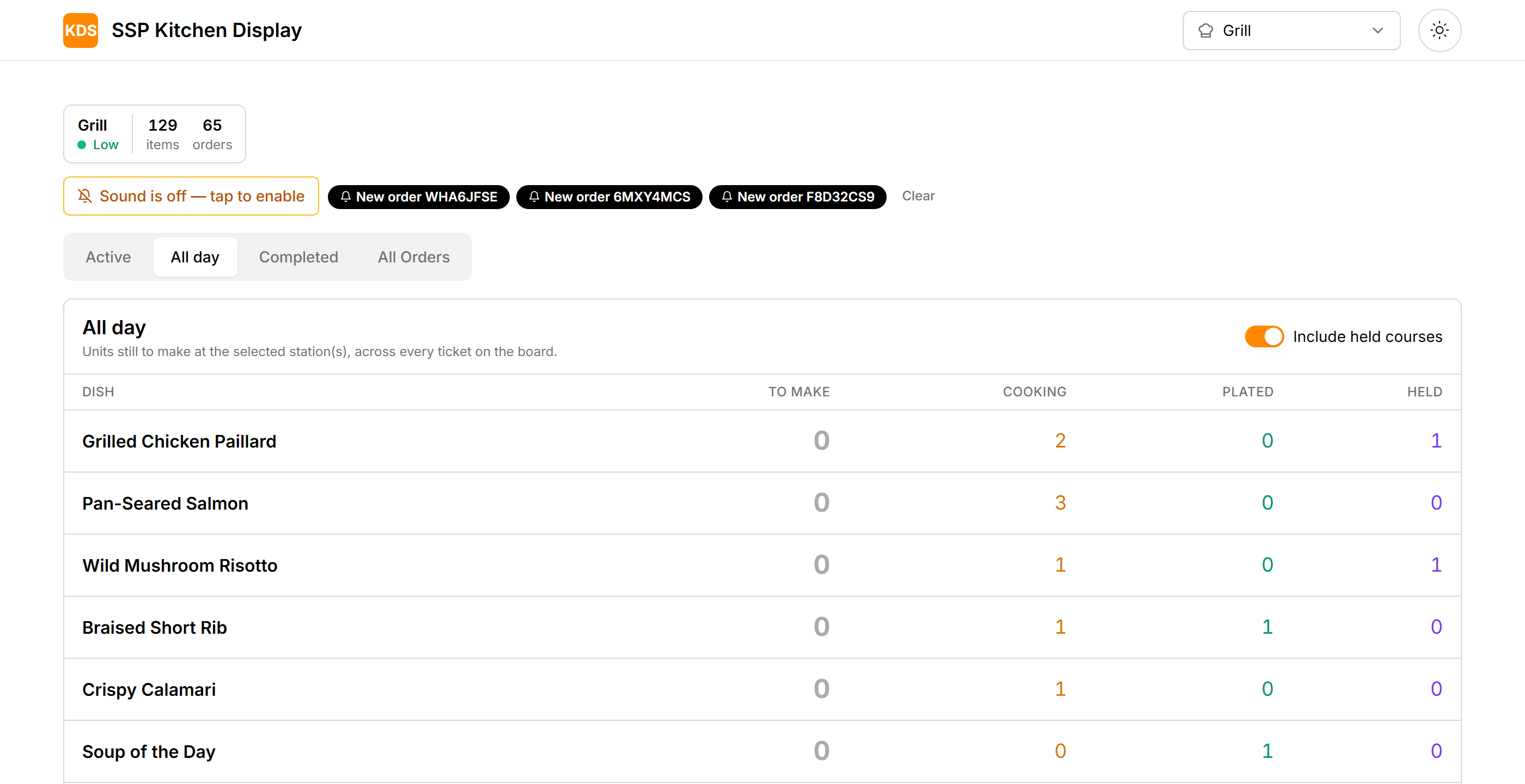Disable the Include held courses switch
Screen dimensions: 1525x784
pos(1264,336)
